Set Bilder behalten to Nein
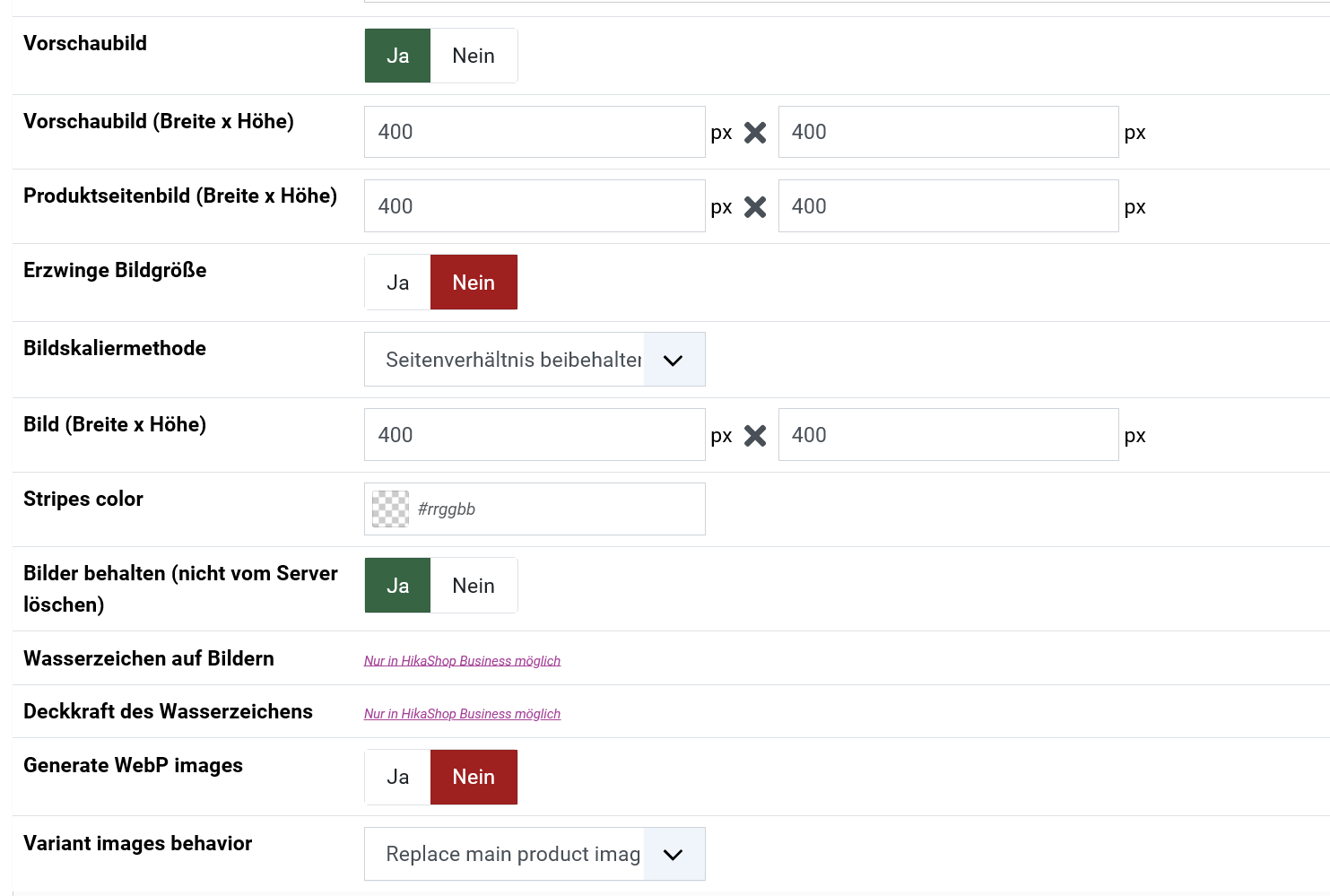The width and height of the screenshot is (1330, 896). coord(474,586)
